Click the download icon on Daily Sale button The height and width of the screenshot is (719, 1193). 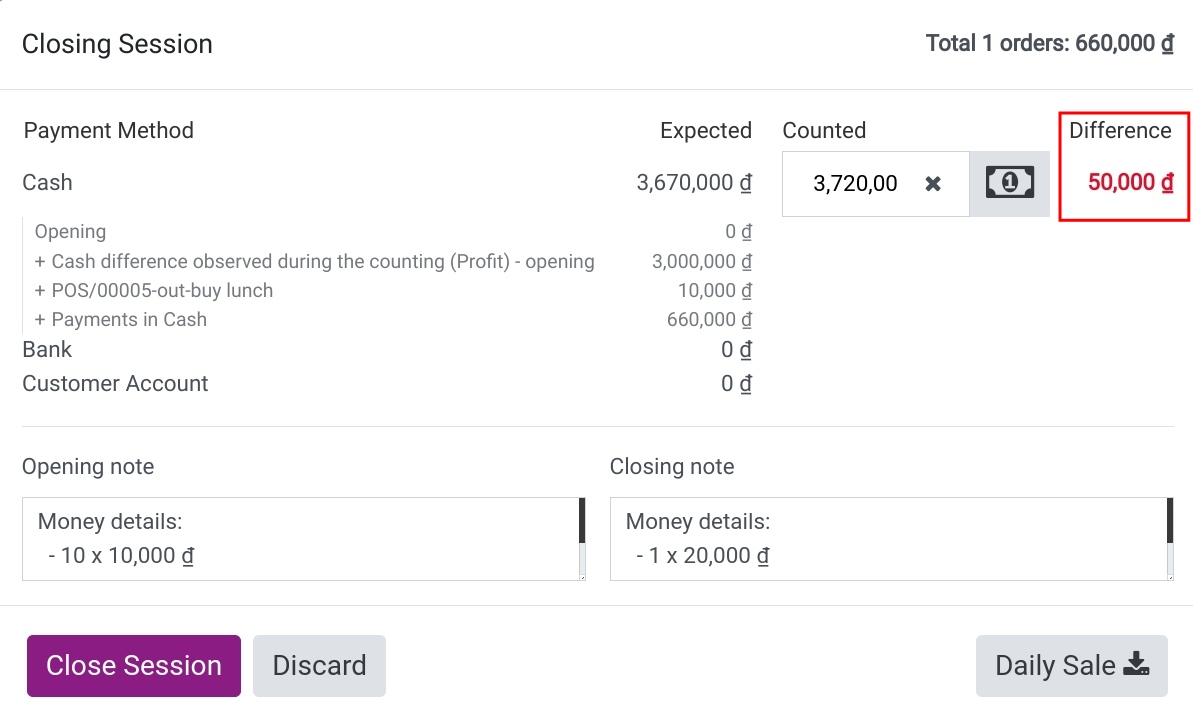(x=1136, y=663)
